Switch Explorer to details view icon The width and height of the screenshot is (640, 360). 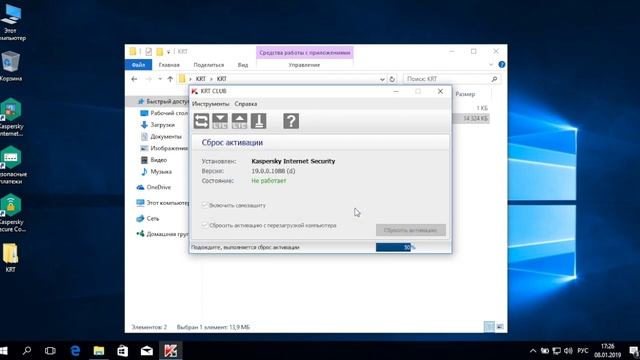pos(489,327)
